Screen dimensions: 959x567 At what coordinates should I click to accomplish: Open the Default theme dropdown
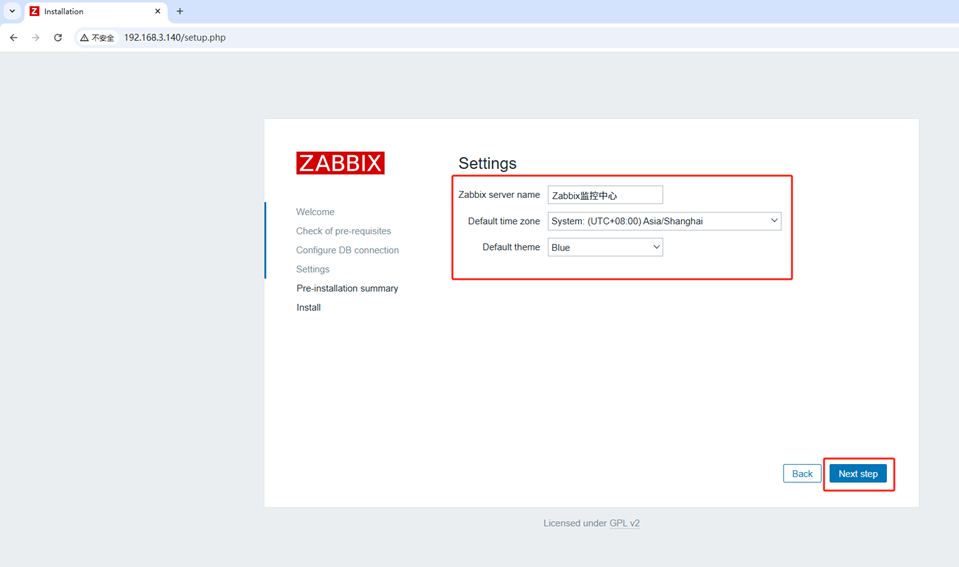(x=605, y=247)
